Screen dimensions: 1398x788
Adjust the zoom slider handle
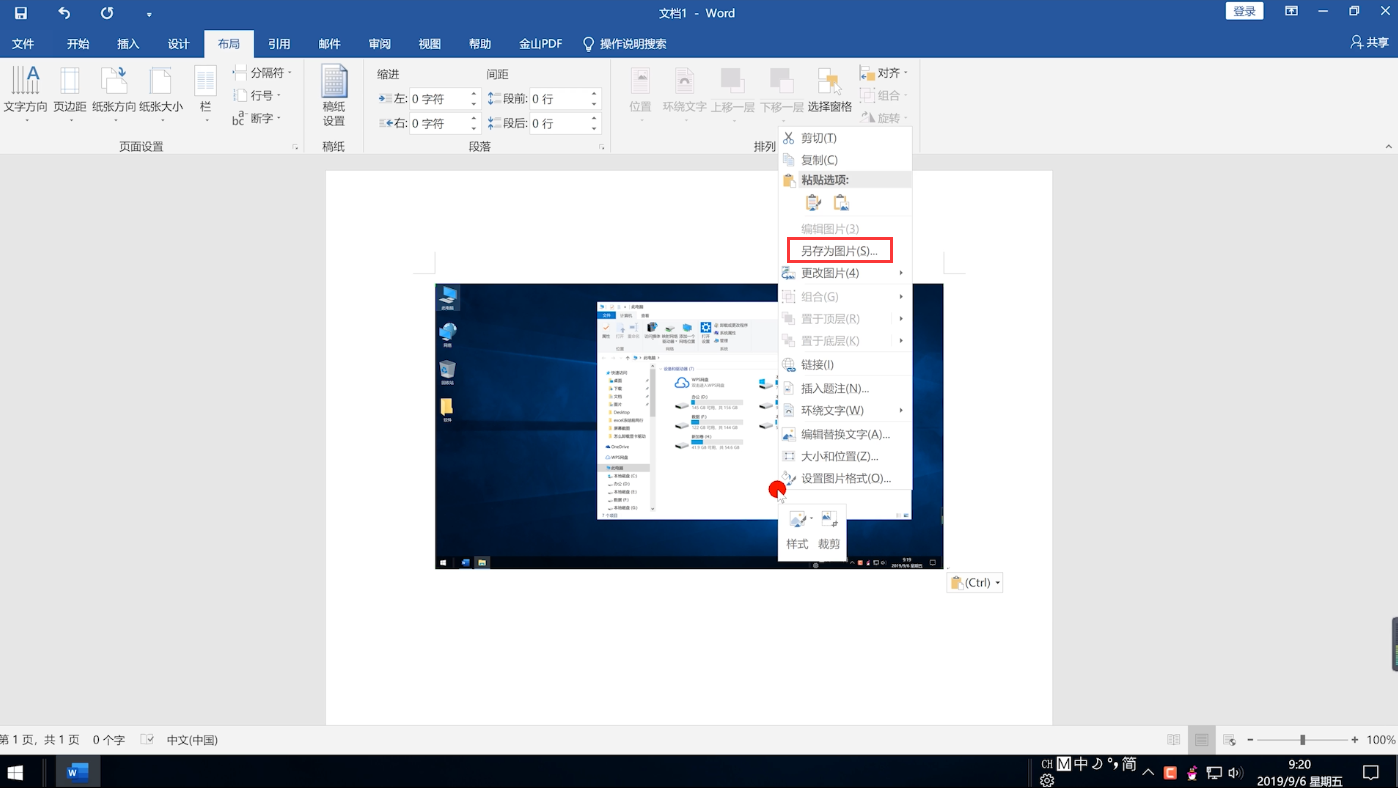(x=1302, y=740)
